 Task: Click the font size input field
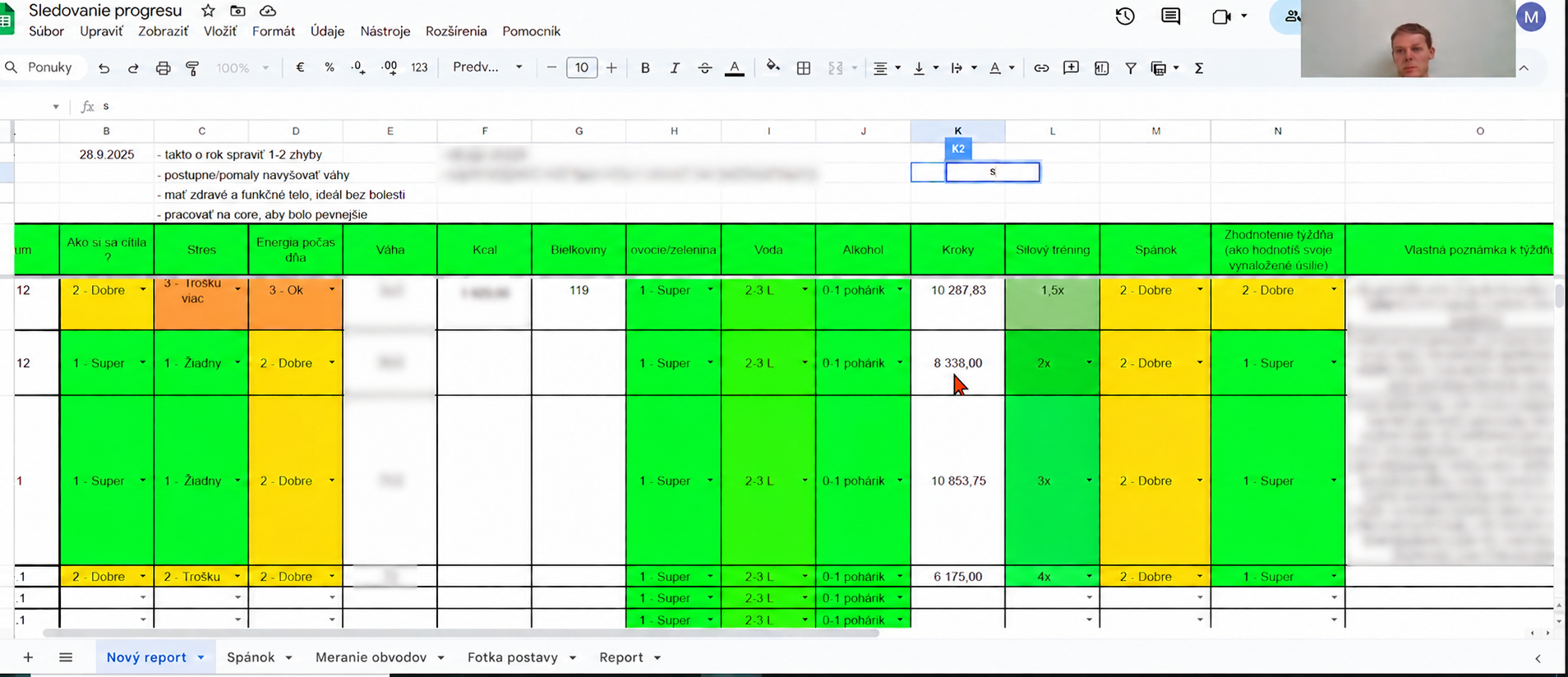coord(582,67)
